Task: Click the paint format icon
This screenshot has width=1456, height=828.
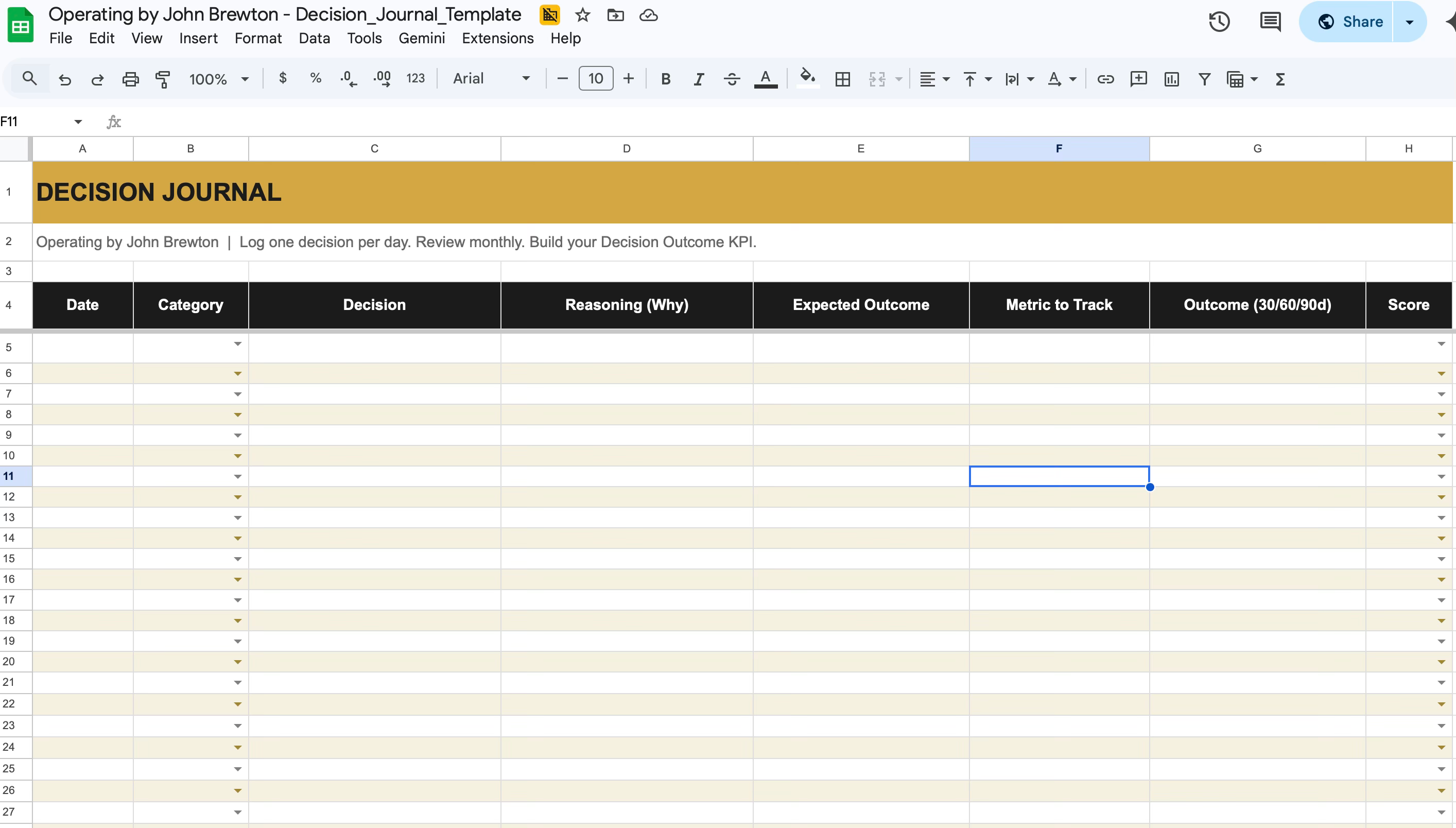Action: click(x=163, y=79)
